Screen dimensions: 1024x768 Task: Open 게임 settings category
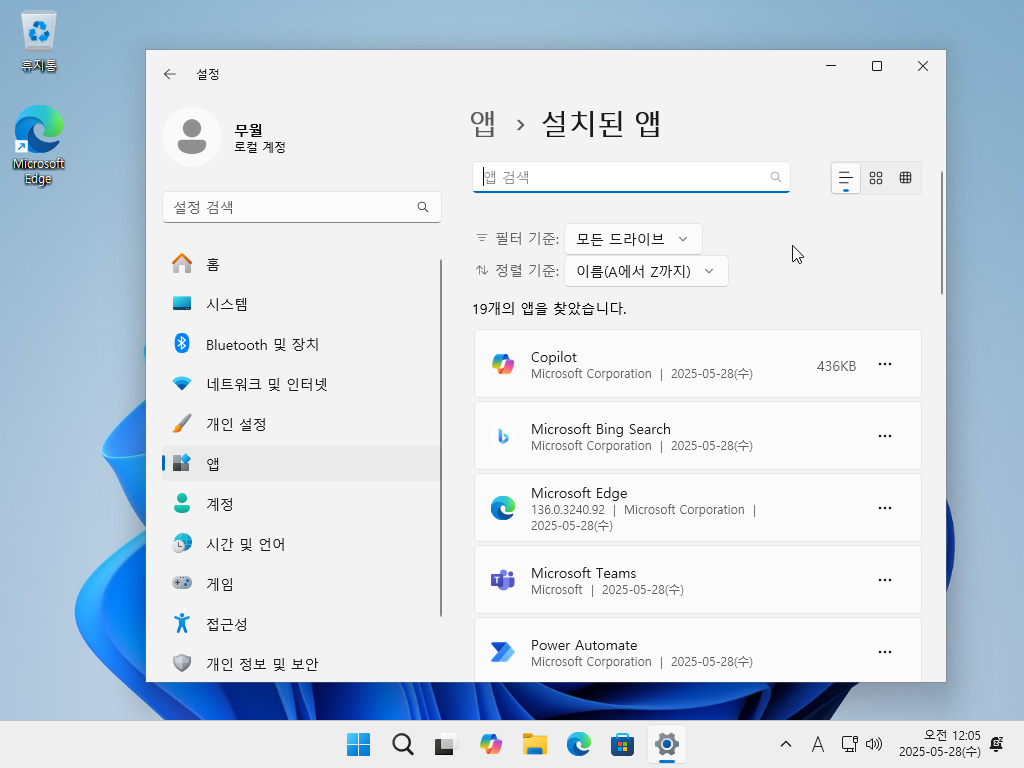click(301, 584)
